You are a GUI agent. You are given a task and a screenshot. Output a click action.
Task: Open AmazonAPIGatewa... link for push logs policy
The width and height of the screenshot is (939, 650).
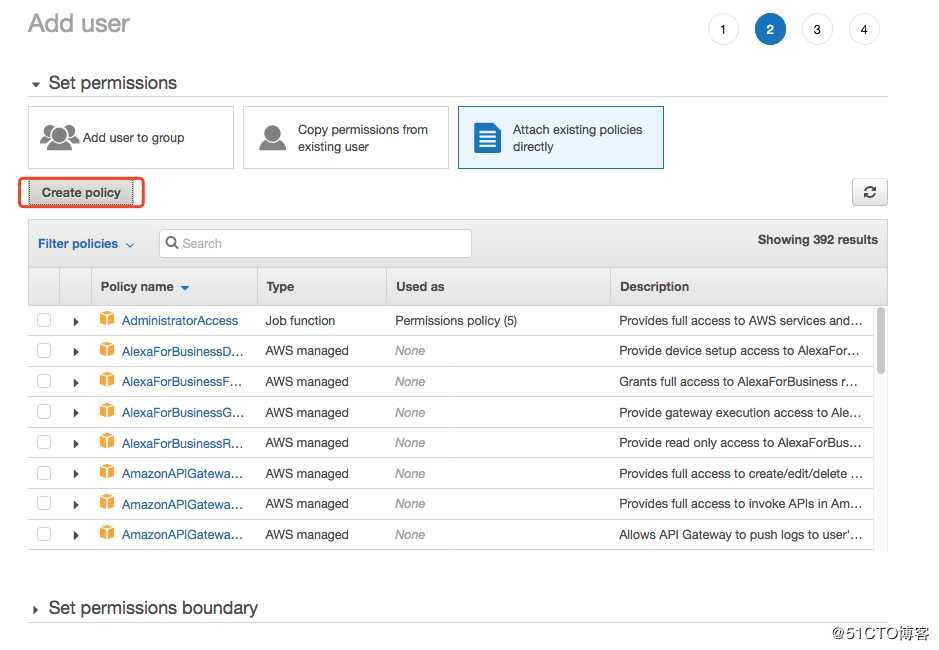182,534
